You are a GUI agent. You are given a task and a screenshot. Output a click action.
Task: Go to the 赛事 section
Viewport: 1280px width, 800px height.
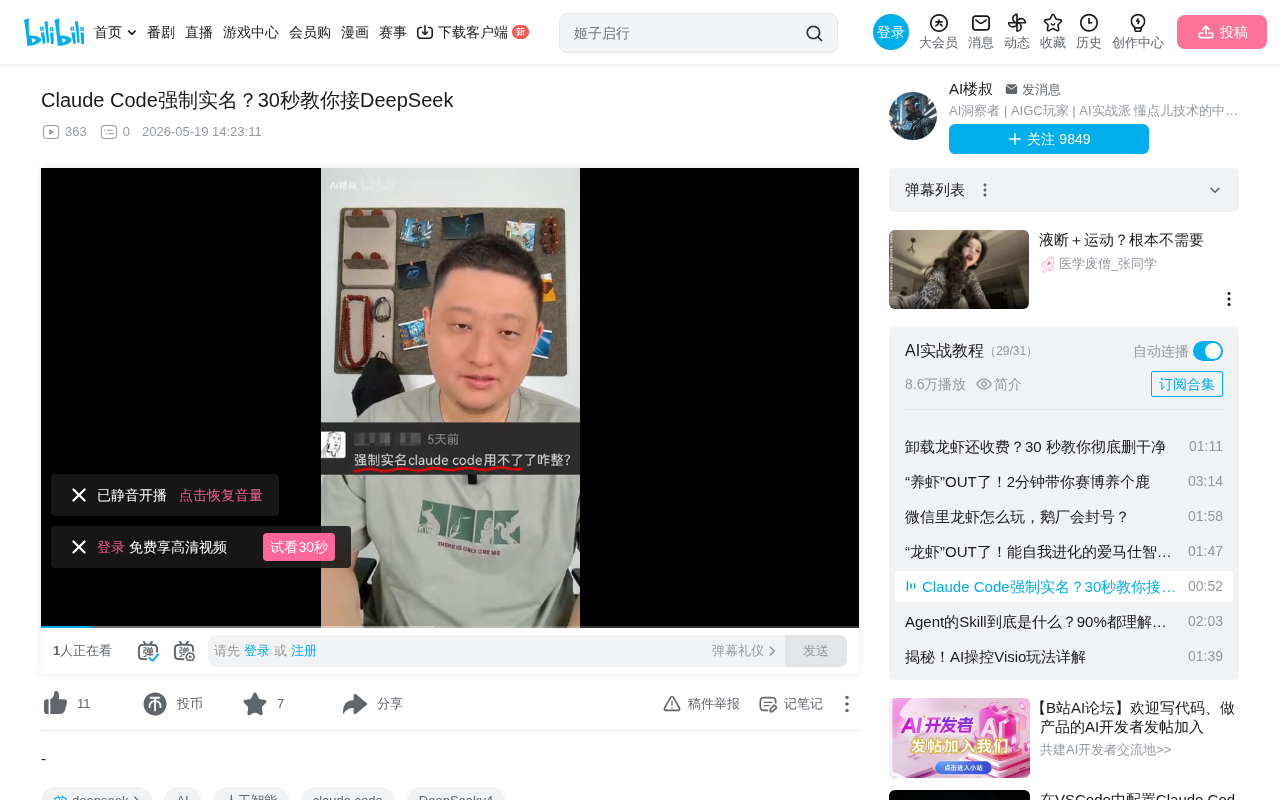(393, 33)
